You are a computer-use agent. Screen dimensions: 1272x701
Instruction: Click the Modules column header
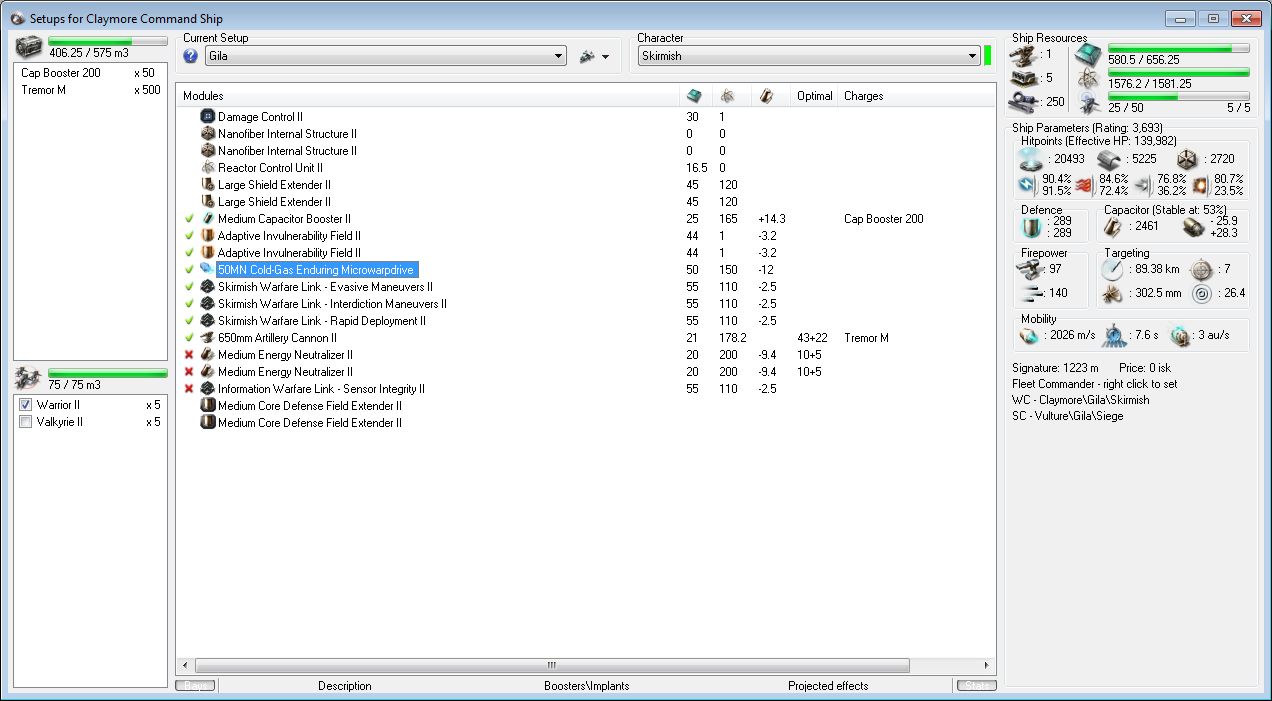click(428, 96)
